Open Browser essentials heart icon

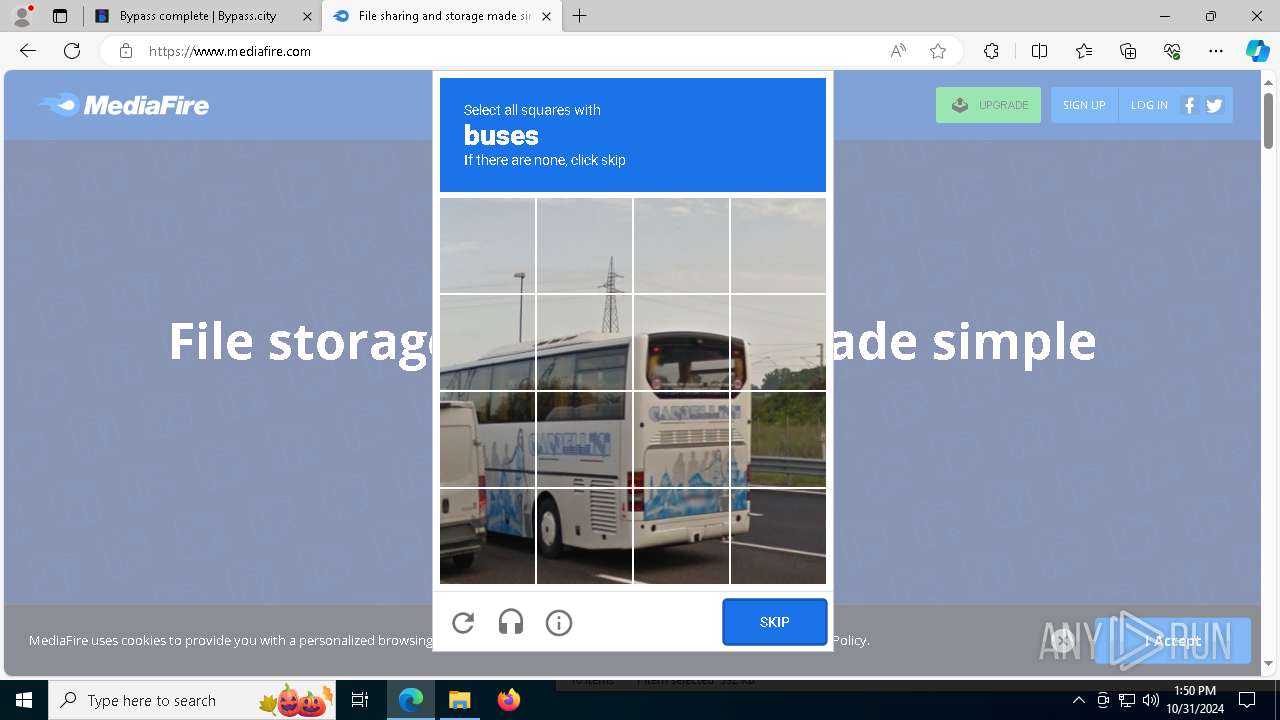(x=1172, y=51)
